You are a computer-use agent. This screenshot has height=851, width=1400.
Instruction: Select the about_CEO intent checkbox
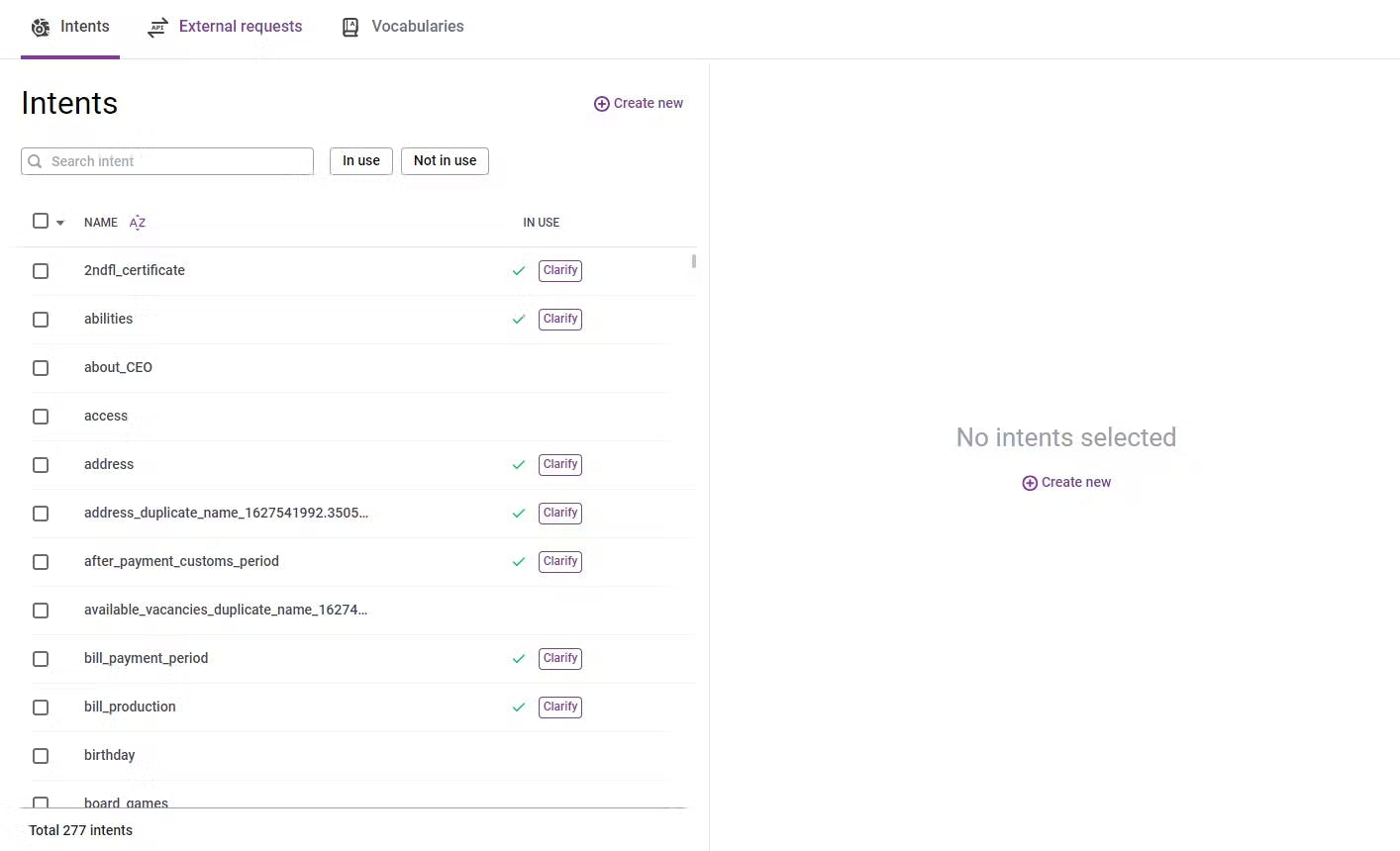tap(41, 368)
